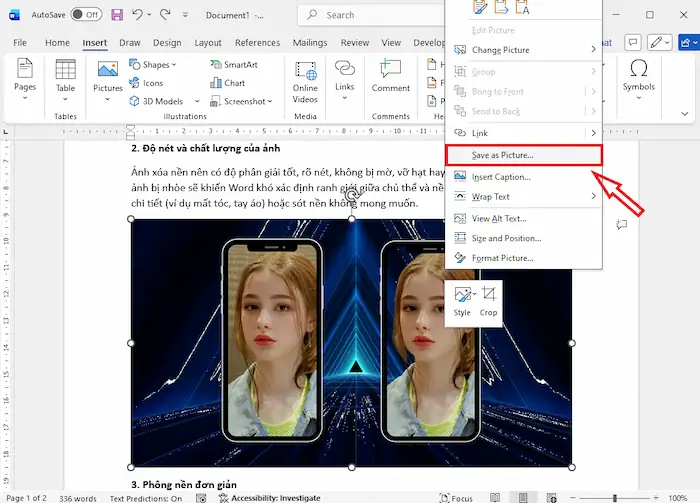Open the Editing mode pencil dropdown

660,42
